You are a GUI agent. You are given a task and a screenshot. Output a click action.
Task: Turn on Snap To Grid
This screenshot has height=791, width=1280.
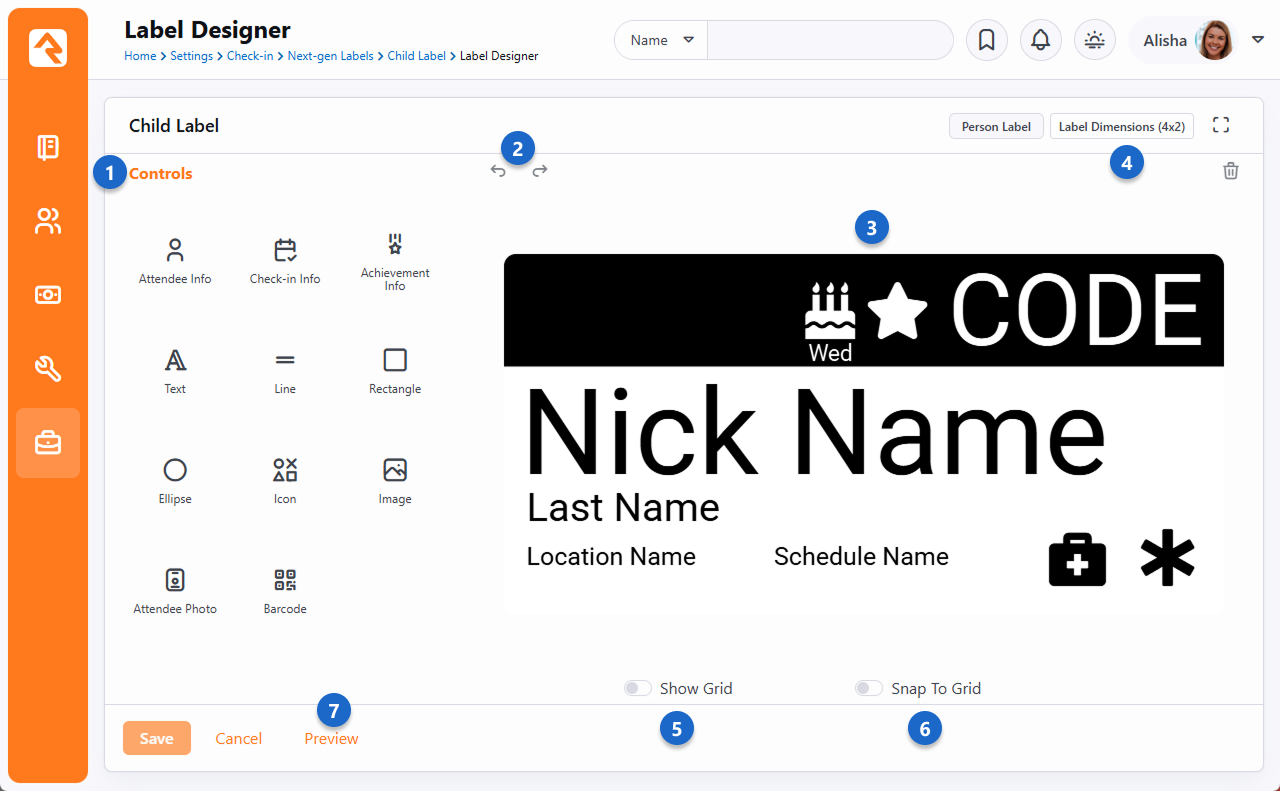tap(868, 688)
